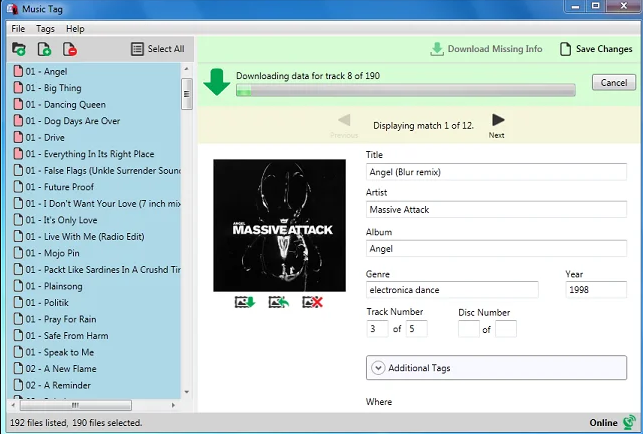Click horizontal scroll left arrow
The width and height of the screenshot is (643, 434).
point(13,405)
